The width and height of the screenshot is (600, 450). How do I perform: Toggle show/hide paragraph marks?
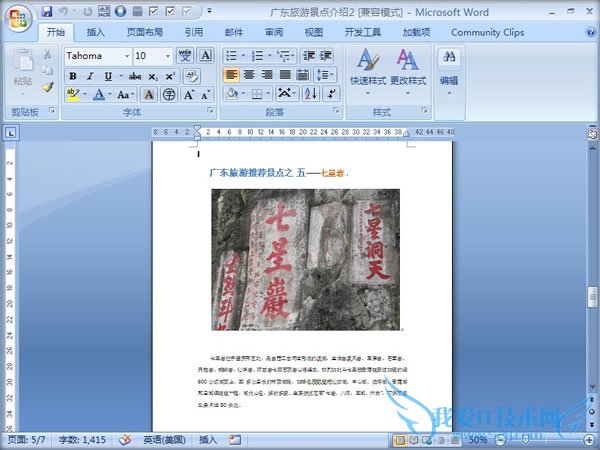331,94
